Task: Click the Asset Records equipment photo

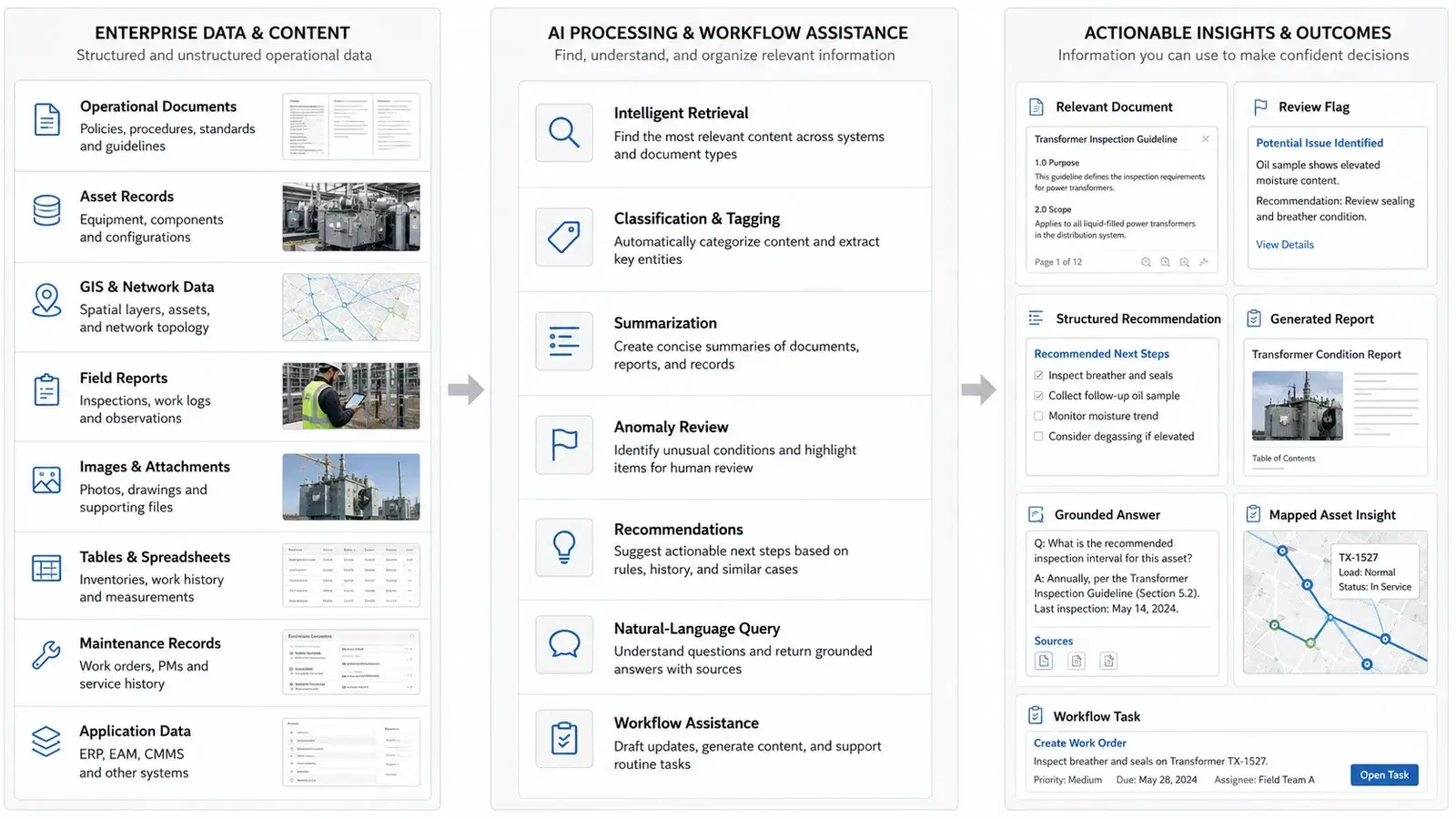Action: pyautogui.click(x=351, y=217)
